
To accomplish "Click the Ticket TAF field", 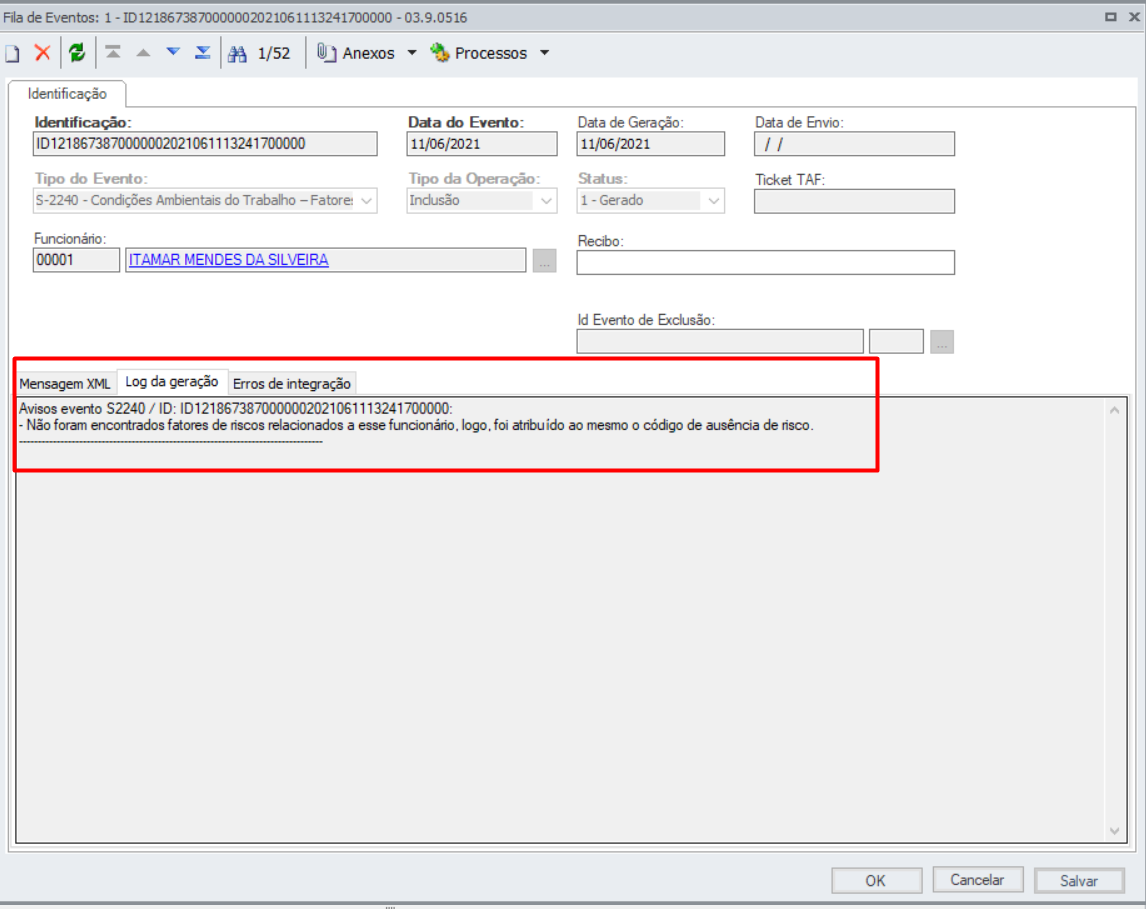I will pyautogui.click(x=854, y=201).
